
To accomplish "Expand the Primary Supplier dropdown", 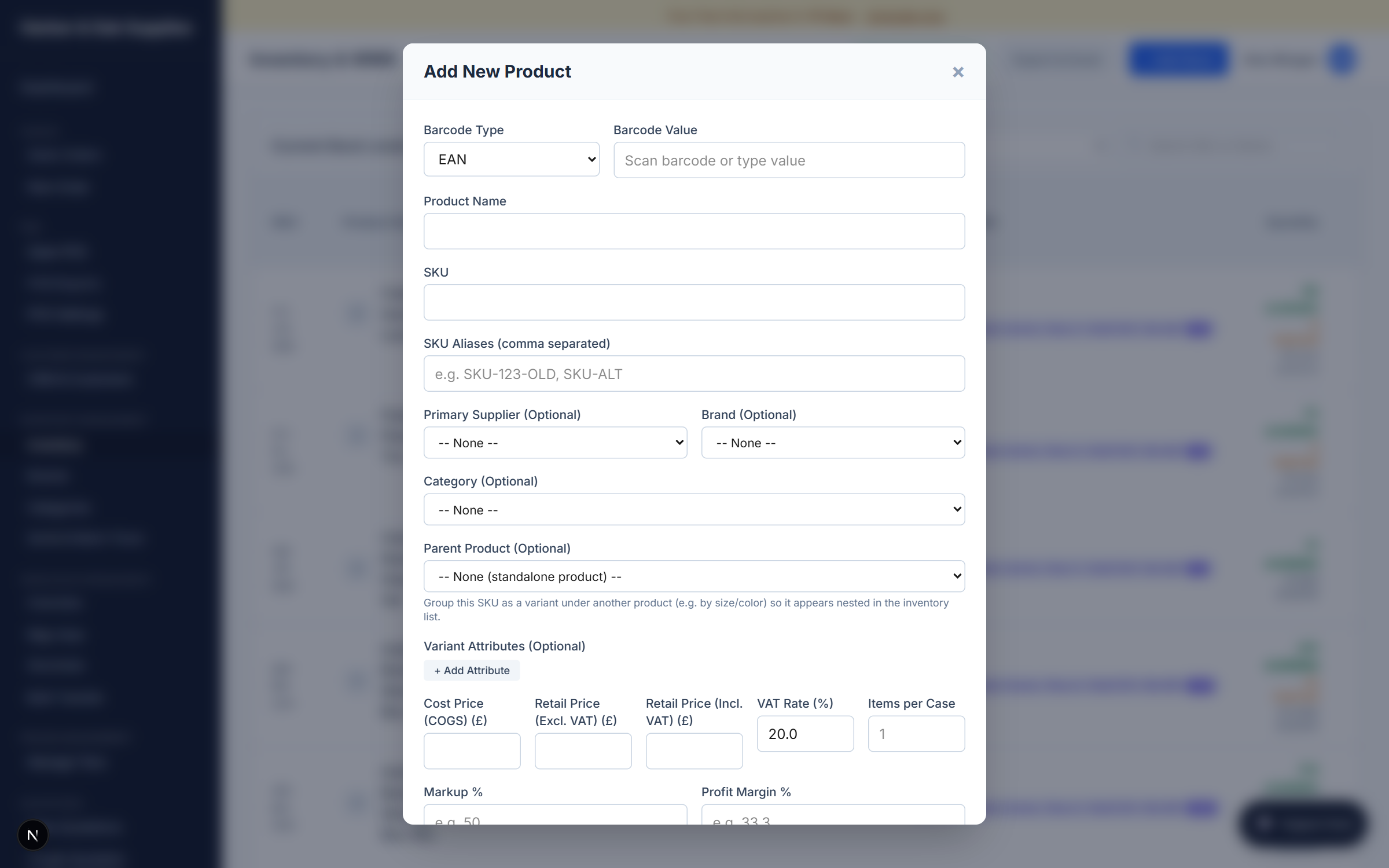I will (555, 443).
